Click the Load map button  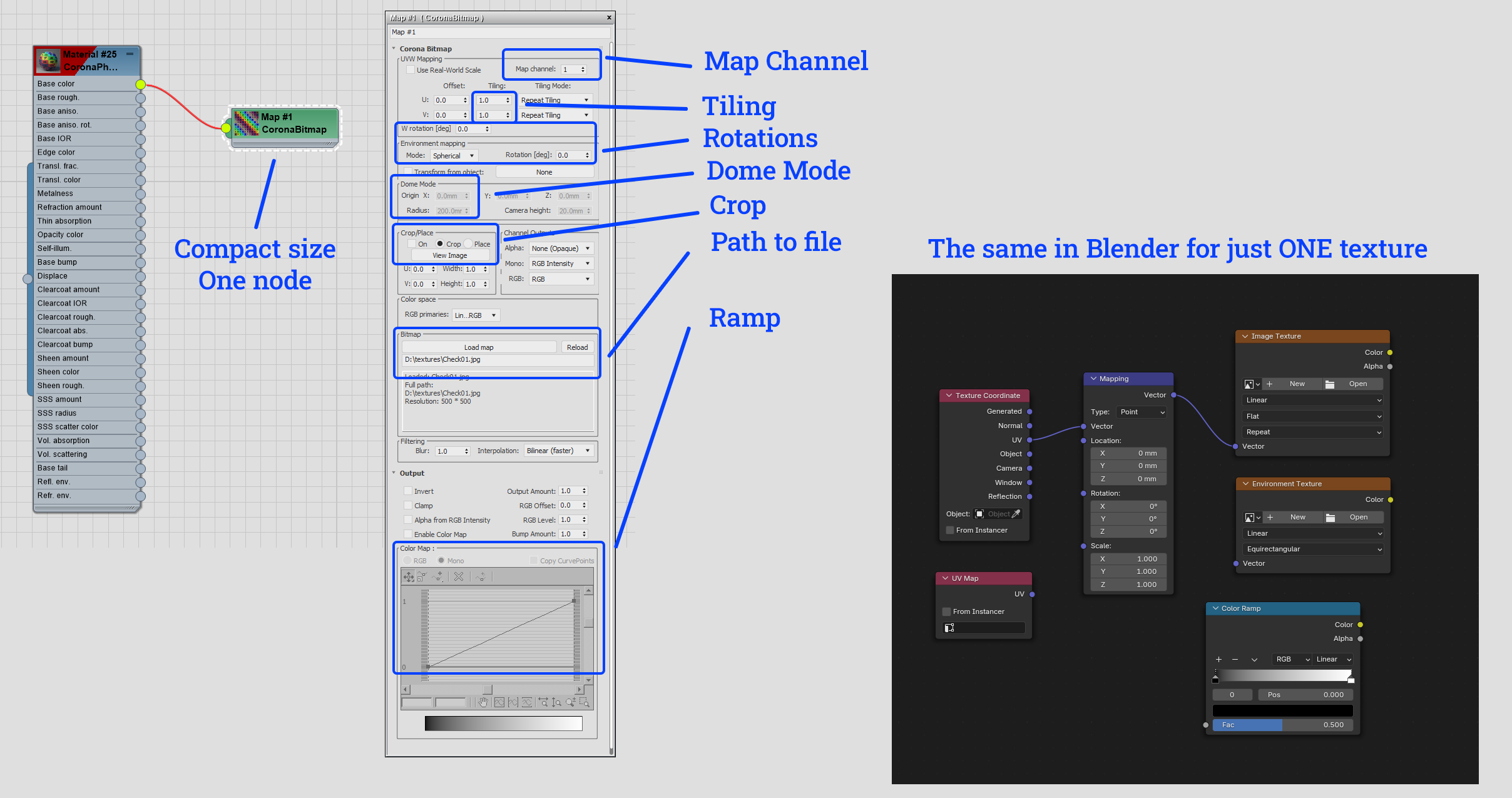pos(479,347)
